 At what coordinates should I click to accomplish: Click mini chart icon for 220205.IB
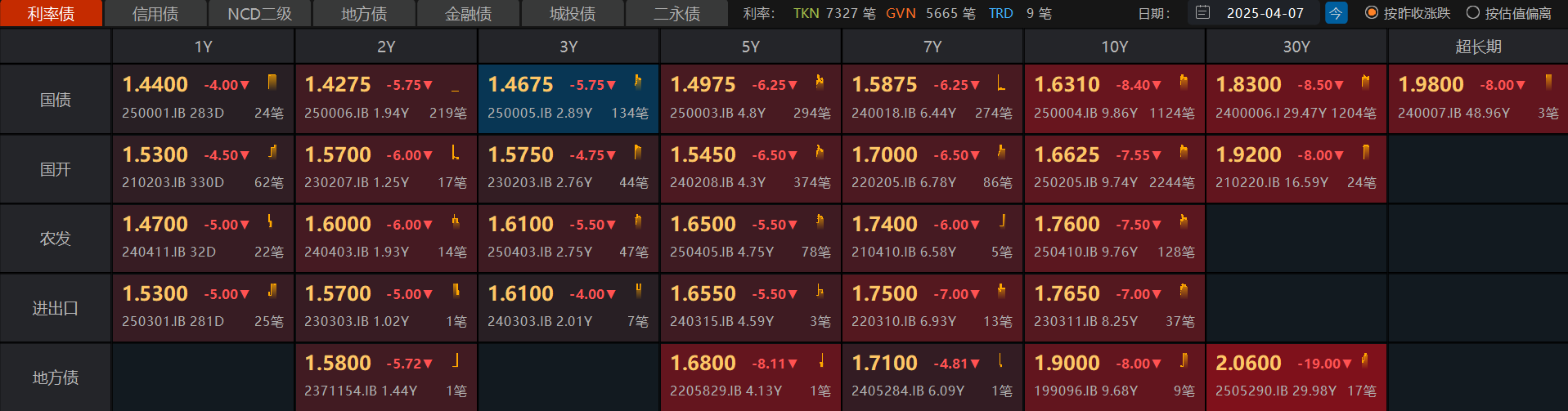click(1001, 153)
